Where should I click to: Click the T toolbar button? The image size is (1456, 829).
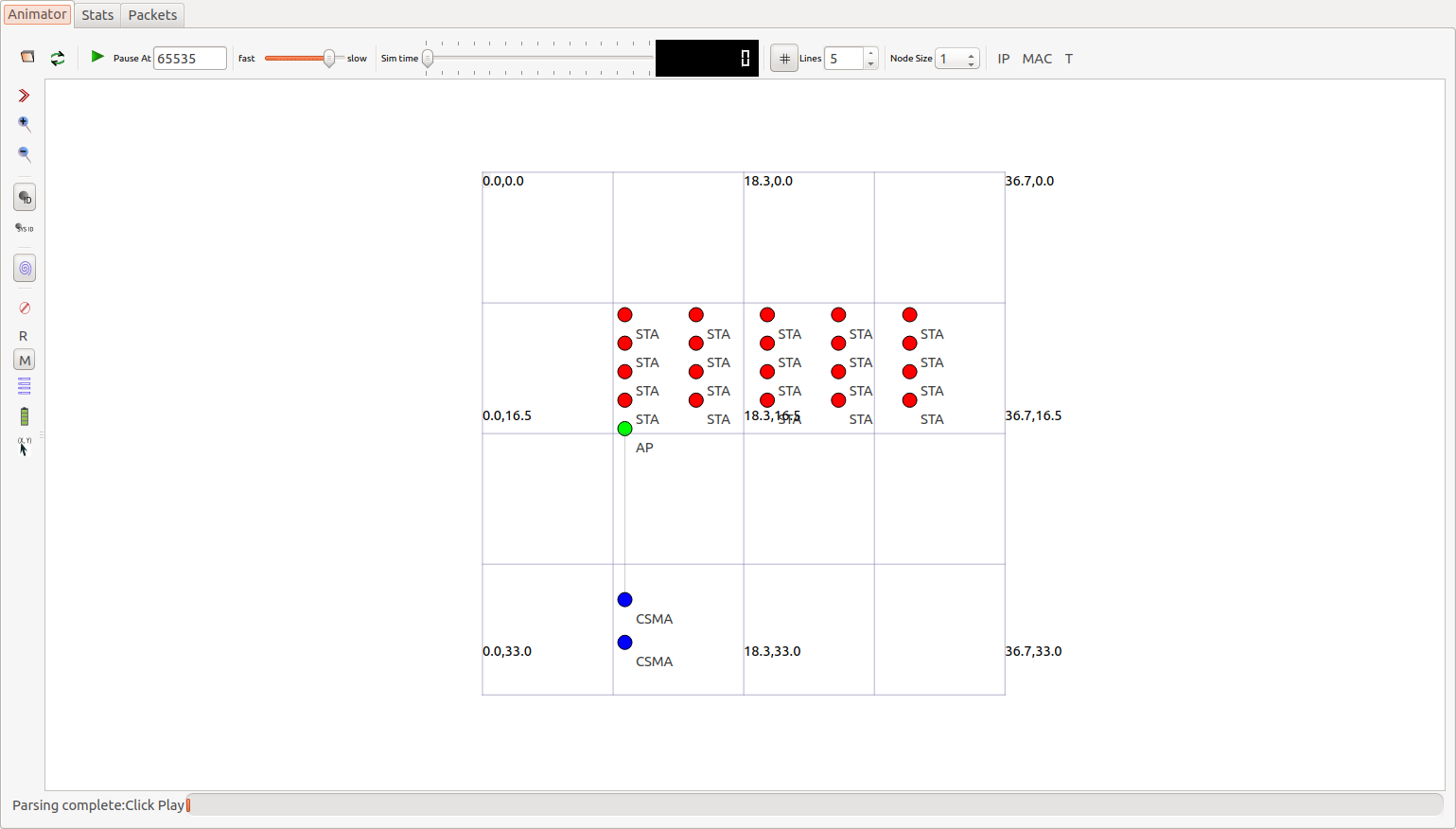point(1069,59)
